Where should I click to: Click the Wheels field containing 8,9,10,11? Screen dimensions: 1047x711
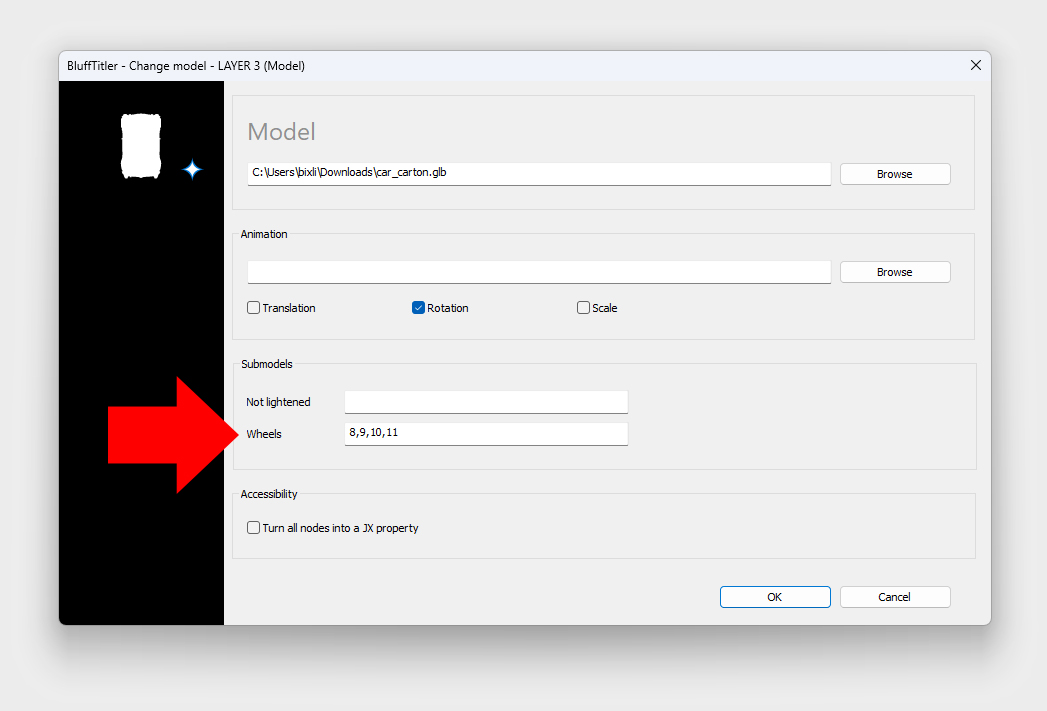pyautogui.click(x=486, y=433)
